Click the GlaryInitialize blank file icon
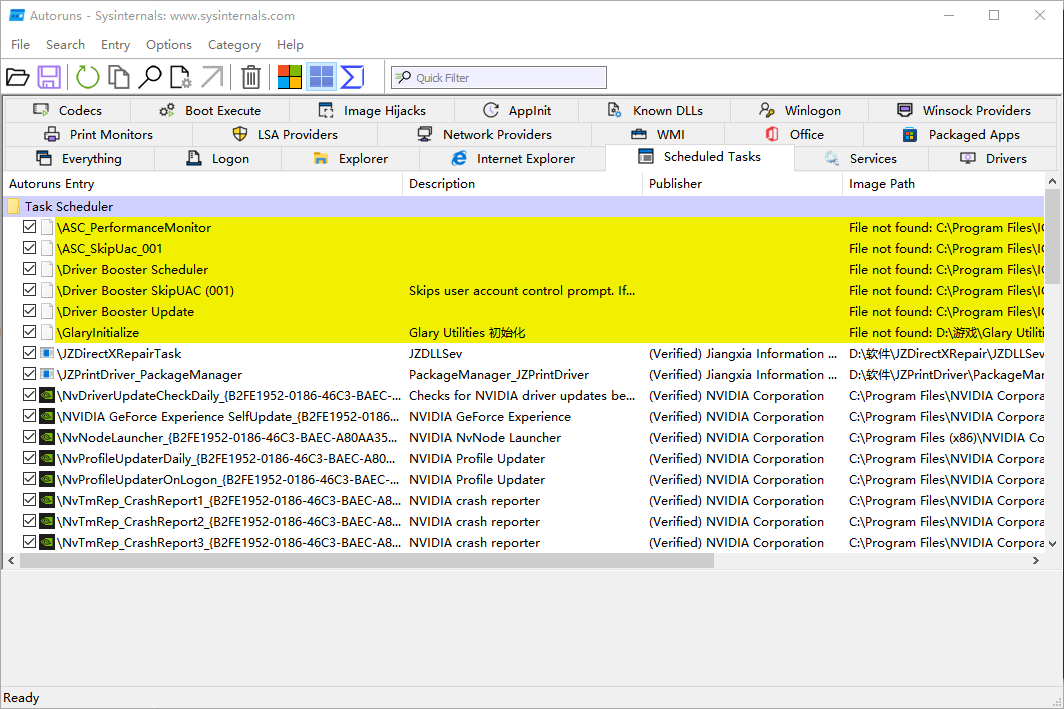Viewport: 1064px width, 709px height. tap(47, 332)
